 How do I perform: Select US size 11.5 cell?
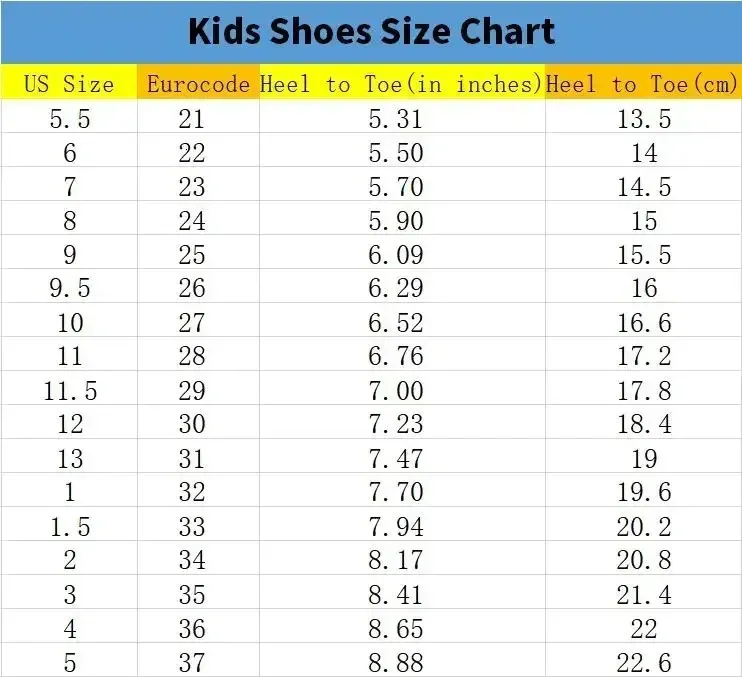pos(69,391)
